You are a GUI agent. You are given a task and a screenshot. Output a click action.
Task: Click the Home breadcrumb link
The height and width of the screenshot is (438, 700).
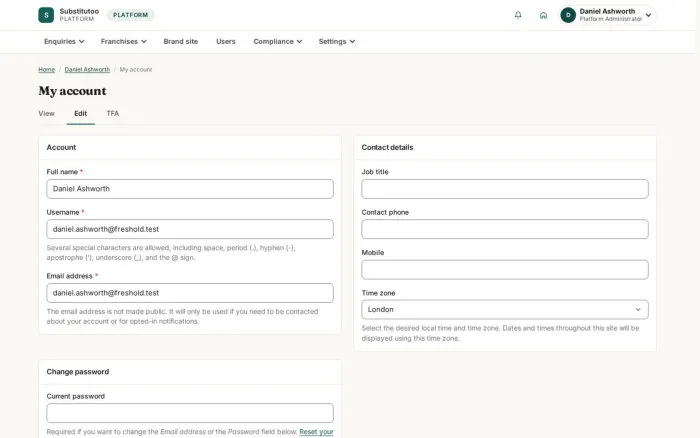point(46,70)
